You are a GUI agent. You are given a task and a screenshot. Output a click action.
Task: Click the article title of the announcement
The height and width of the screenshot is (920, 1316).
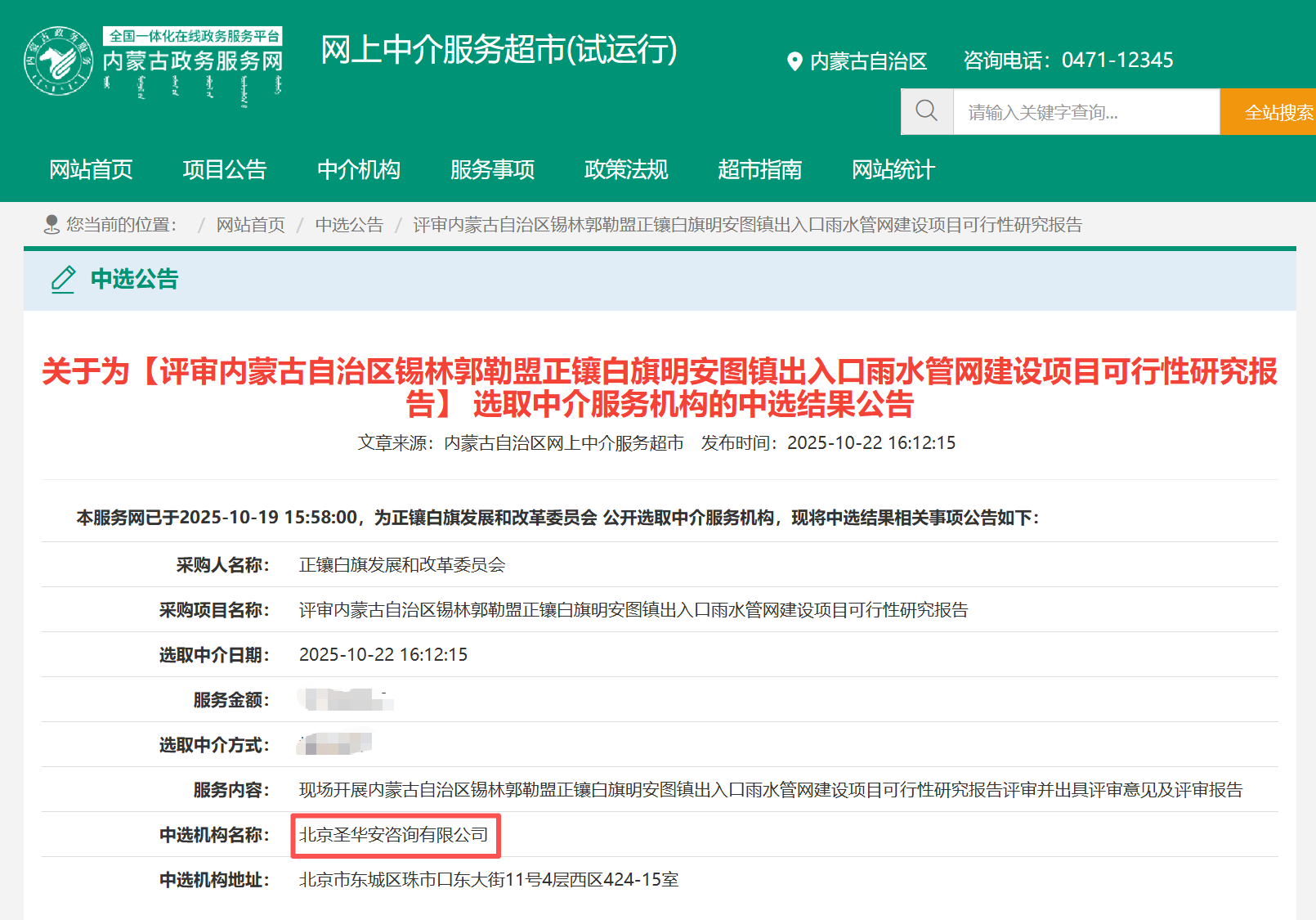[659, 388]
